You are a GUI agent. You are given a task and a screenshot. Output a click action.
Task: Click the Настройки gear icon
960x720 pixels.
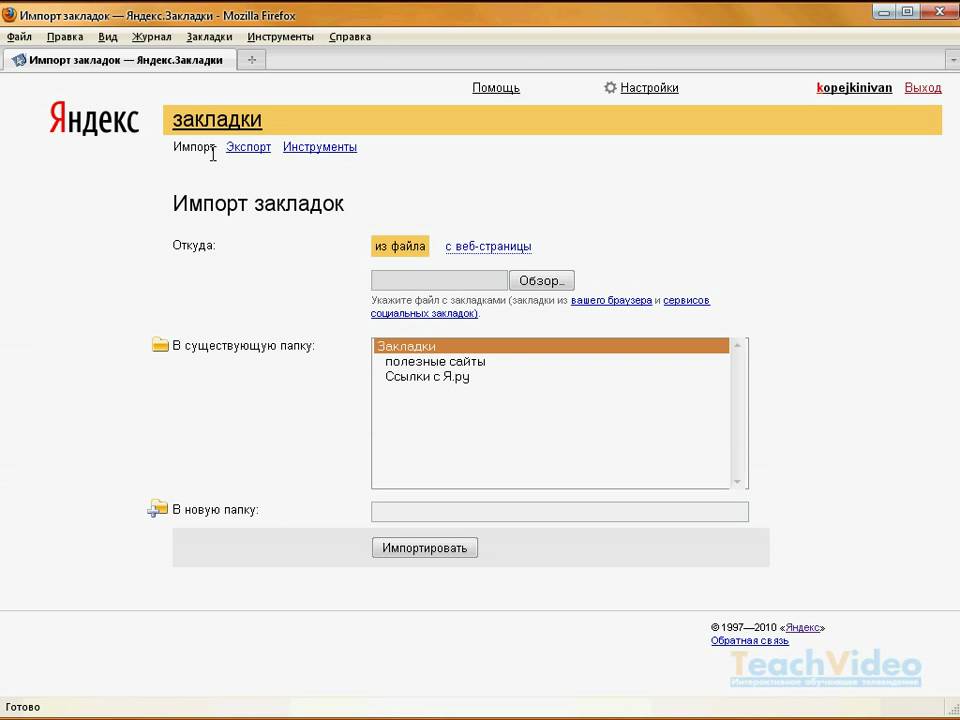[610, 88]
